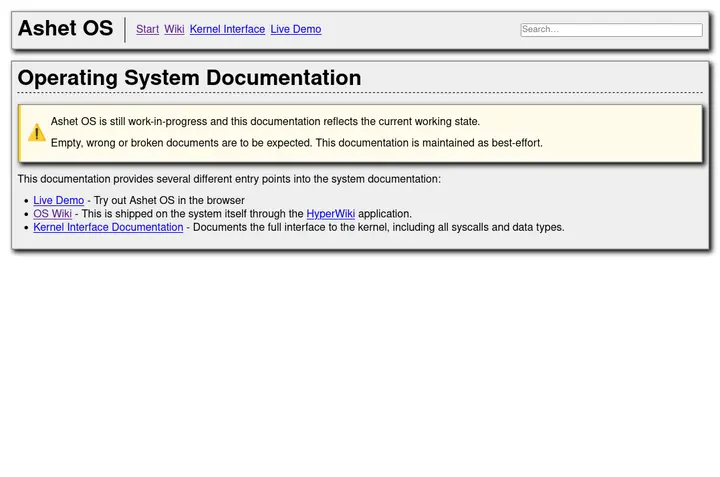Click the Operating System Documentation heading
Image resolution: width=720 pixels, height=477 pixels.
point(189,78)
